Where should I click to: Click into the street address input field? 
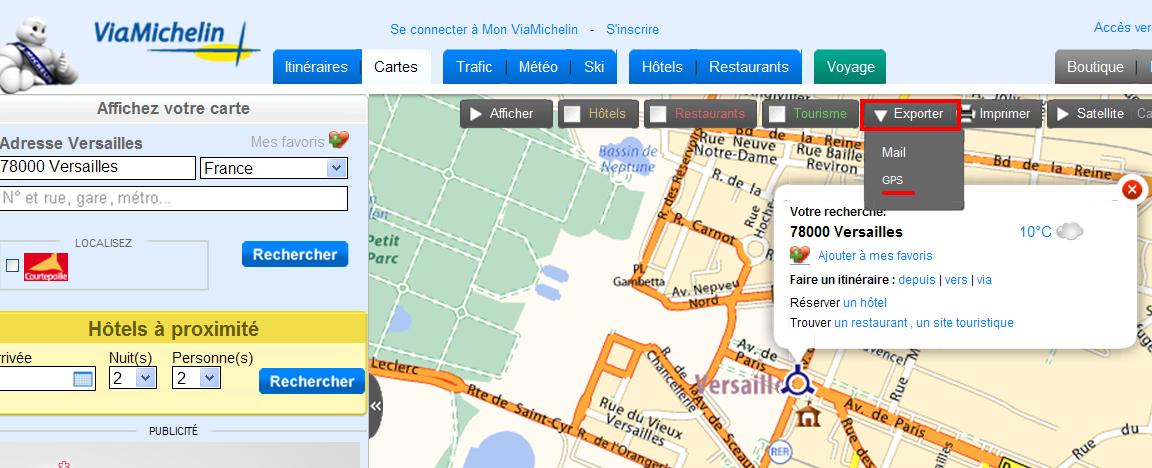[174, 198]
